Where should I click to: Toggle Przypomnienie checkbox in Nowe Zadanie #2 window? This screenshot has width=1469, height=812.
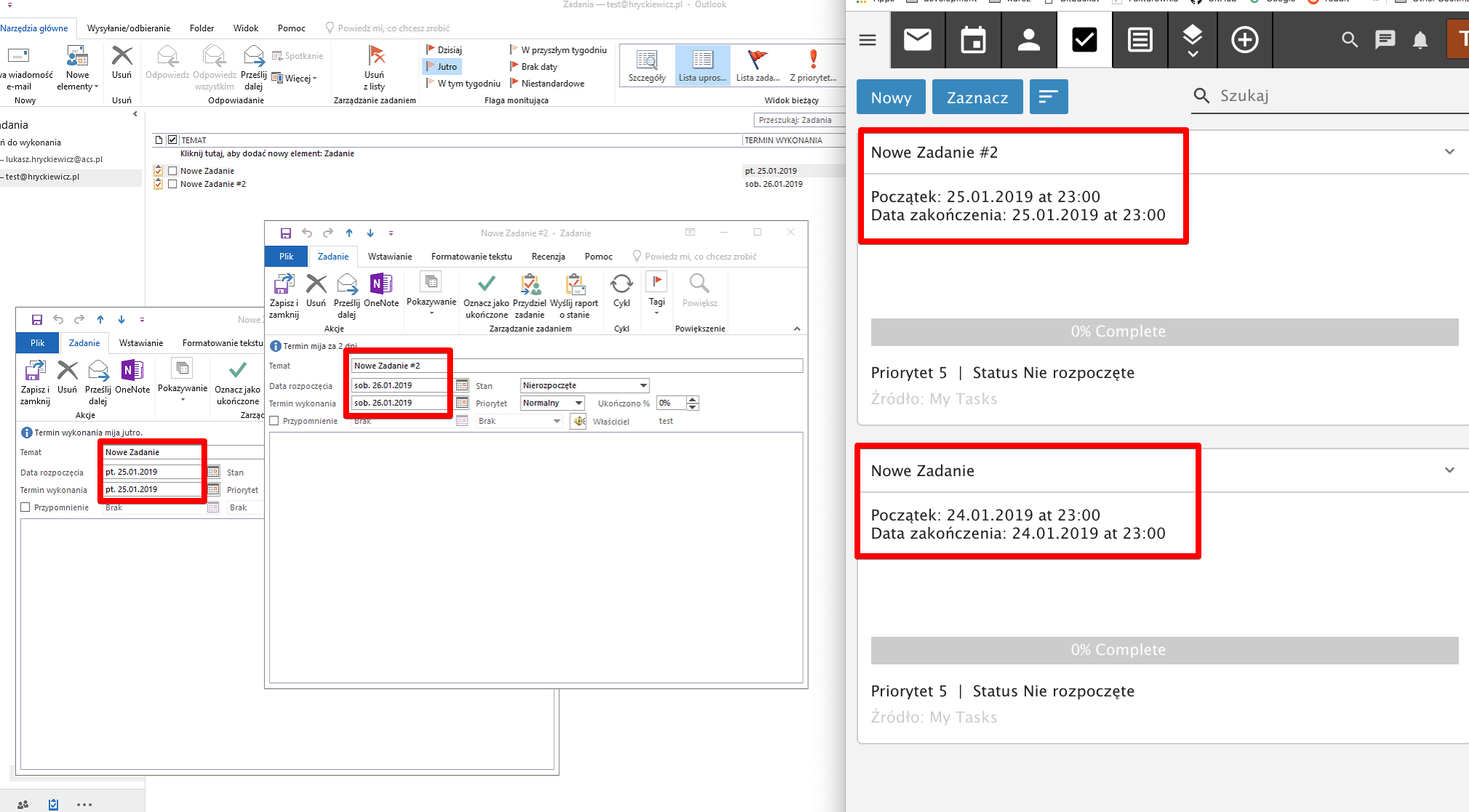274,421
